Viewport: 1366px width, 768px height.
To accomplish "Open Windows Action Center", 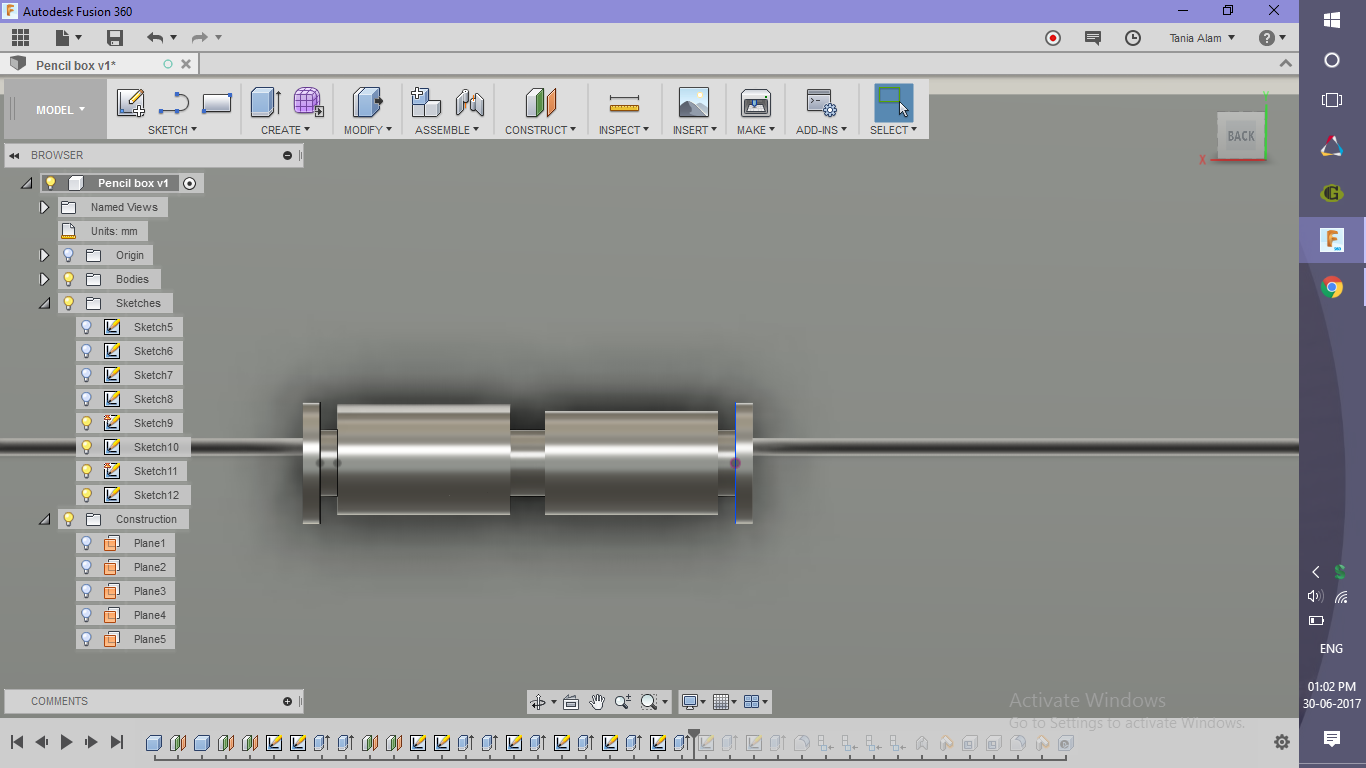I will pyautogui.click(x=1332, y=739).
